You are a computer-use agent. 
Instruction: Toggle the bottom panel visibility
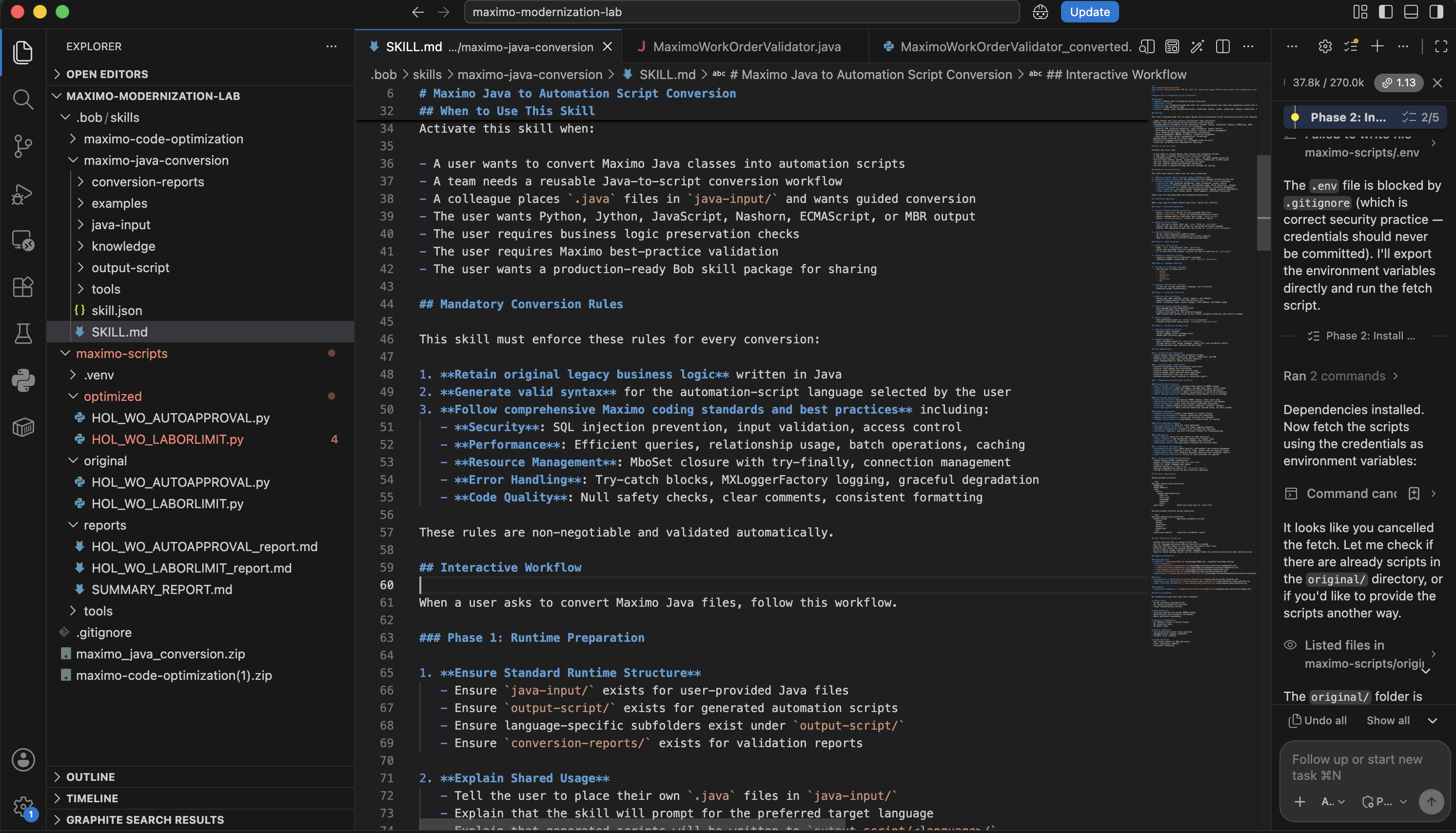coord(1411,12)
